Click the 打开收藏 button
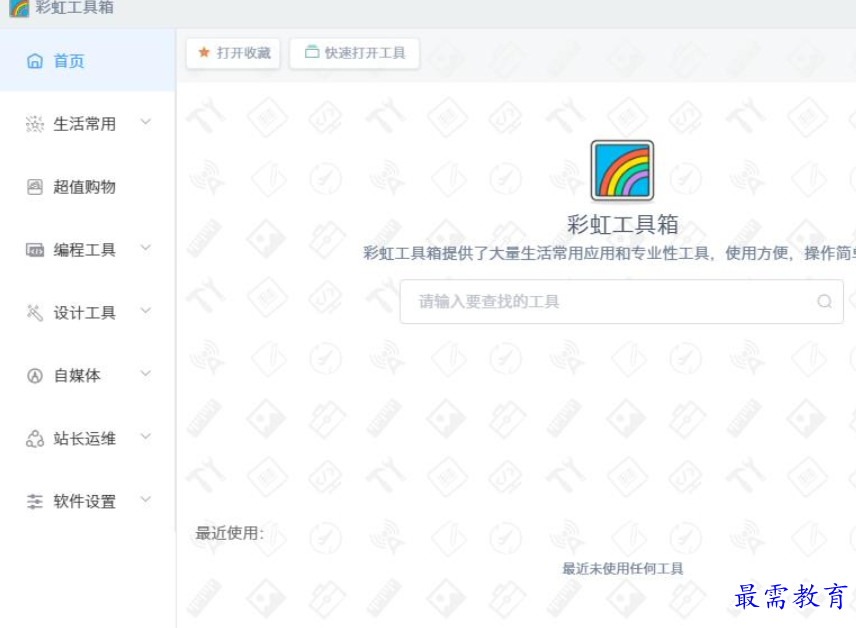 click(233, 53)
